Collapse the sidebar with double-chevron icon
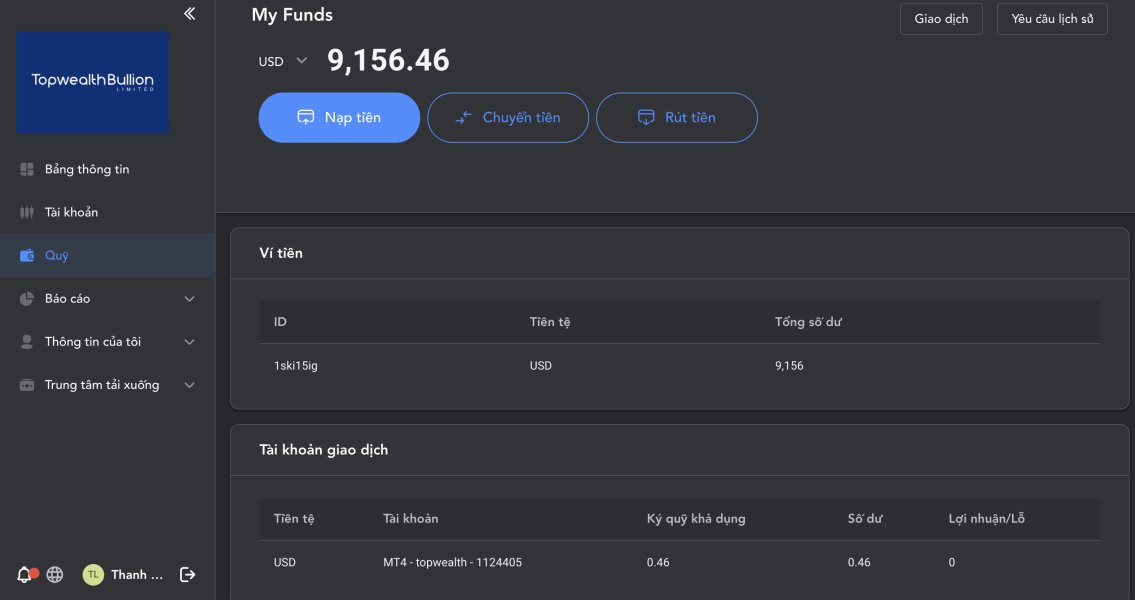This screenshot has width=1135, height=600. click(x=190, y=13)
